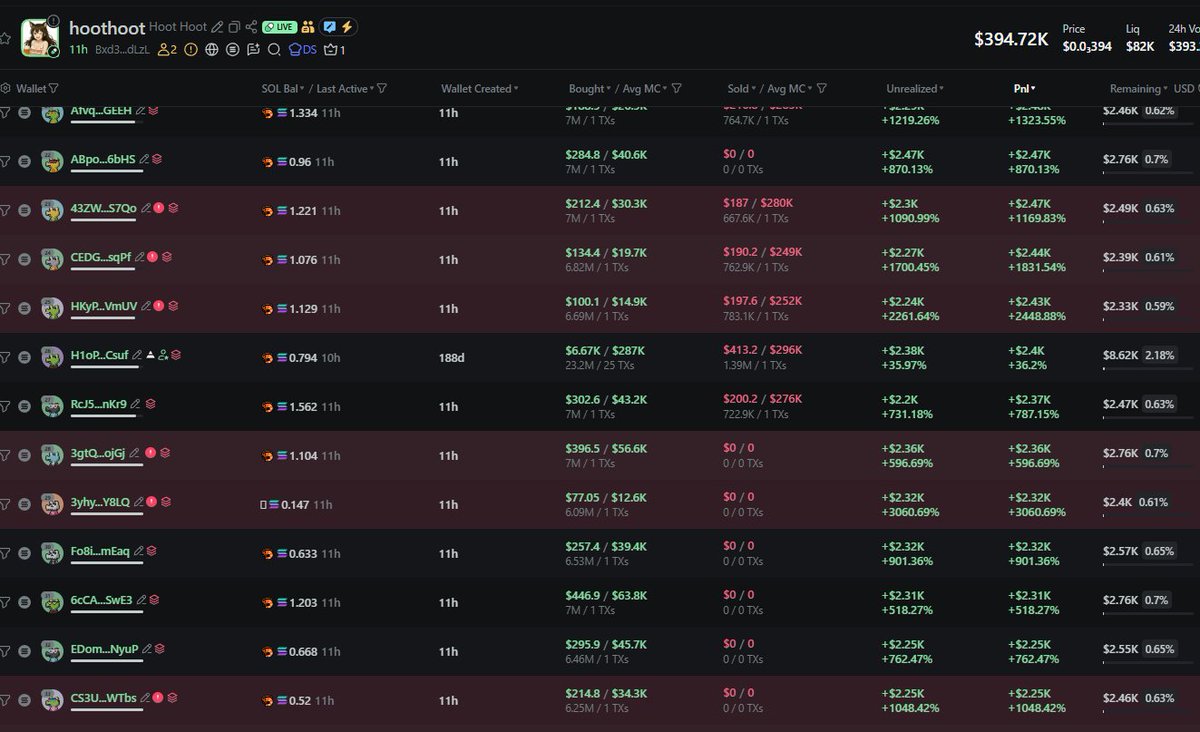Click the pencil edit icon beside Hoot Hoot
Image resolution: width=1200 pixels, height=732 pixels.
tap(217, 27)
